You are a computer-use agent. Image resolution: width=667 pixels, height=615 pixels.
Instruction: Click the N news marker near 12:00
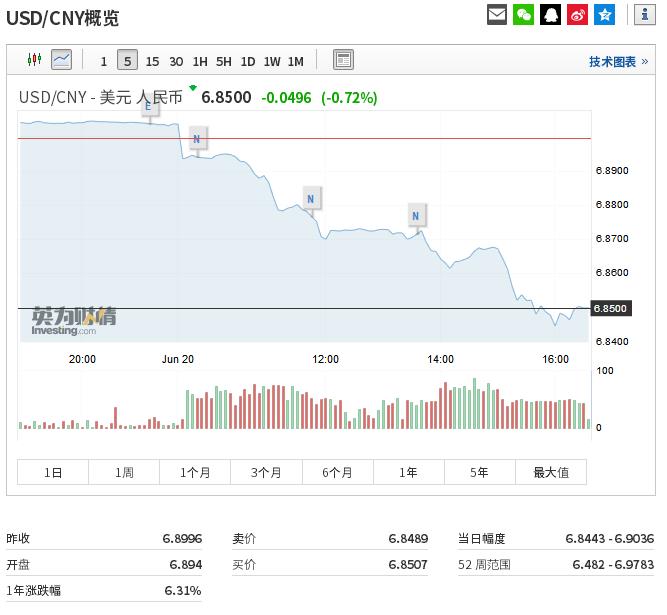[x=311, y=199]
